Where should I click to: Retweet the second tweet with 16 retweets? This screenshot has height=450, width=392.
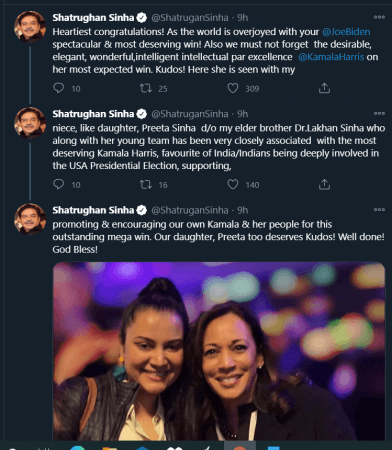click(146, 184)
